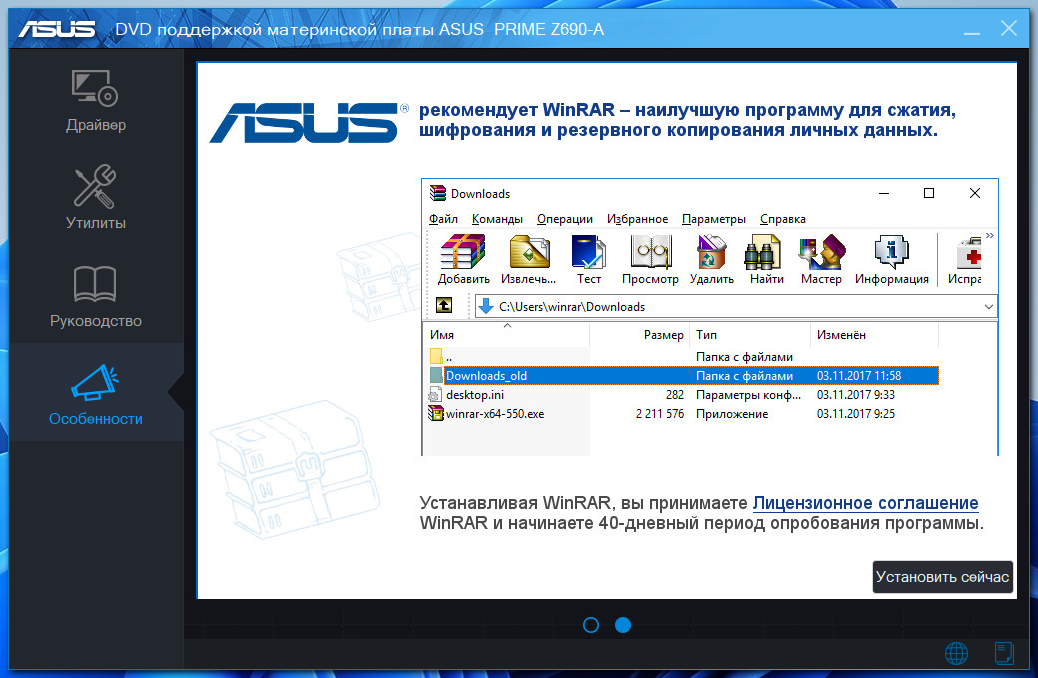This screenshot has width=1038, height=678.
Task: Click the WinRAR books icon in Downloads title bar
Action: (438, 193)
